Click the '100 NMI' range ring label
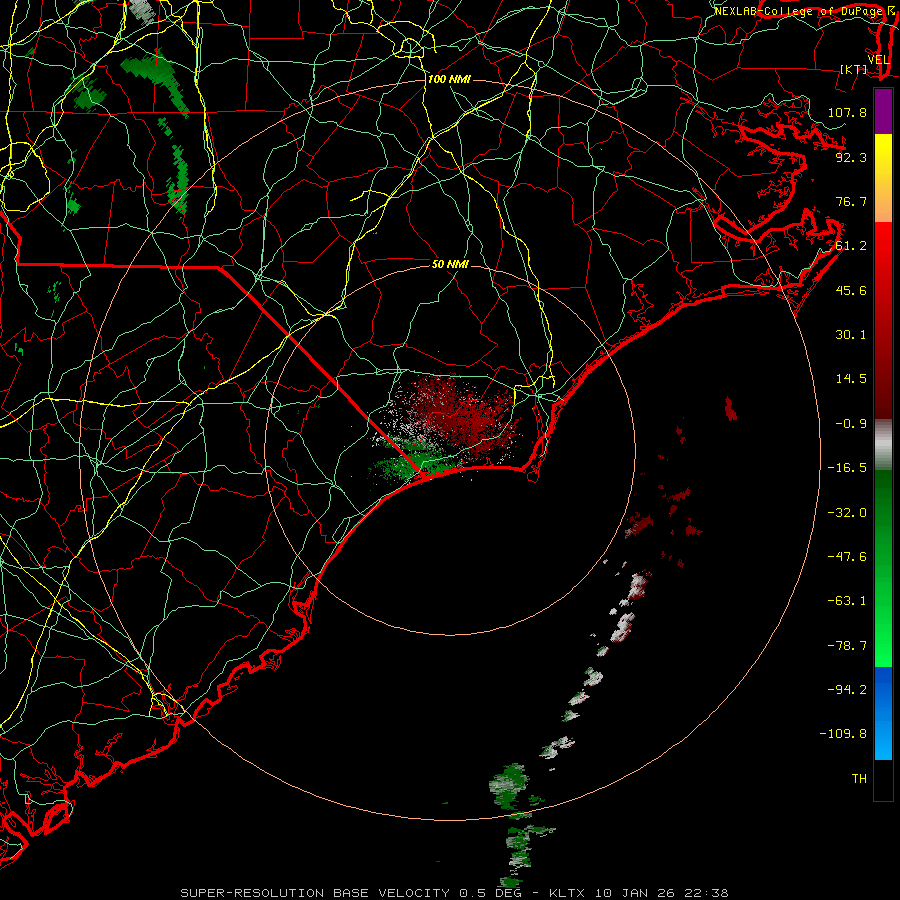This screenshot has height=900, width=900. point(449,79)
